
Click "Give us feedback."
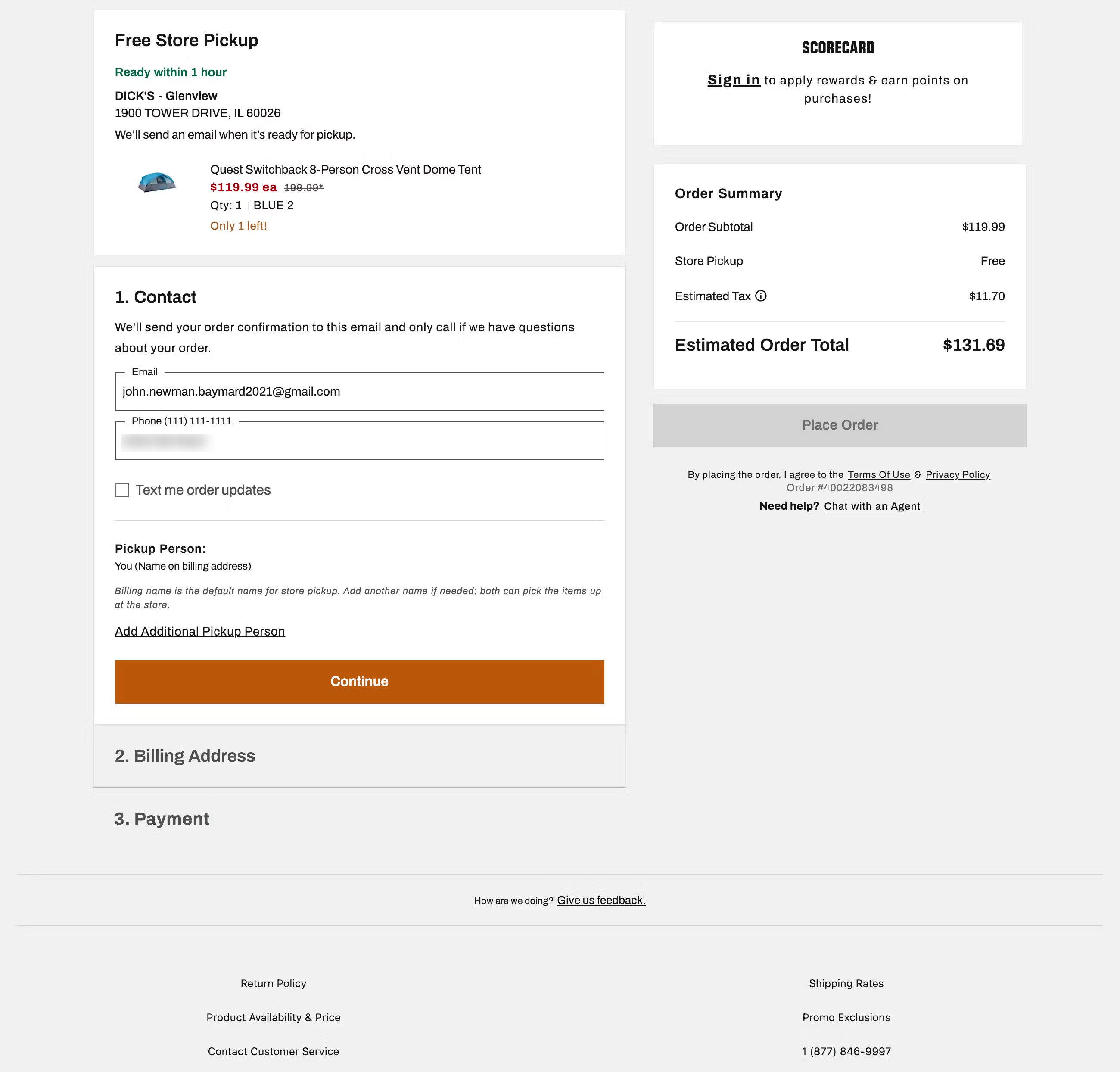pos(600,900)
